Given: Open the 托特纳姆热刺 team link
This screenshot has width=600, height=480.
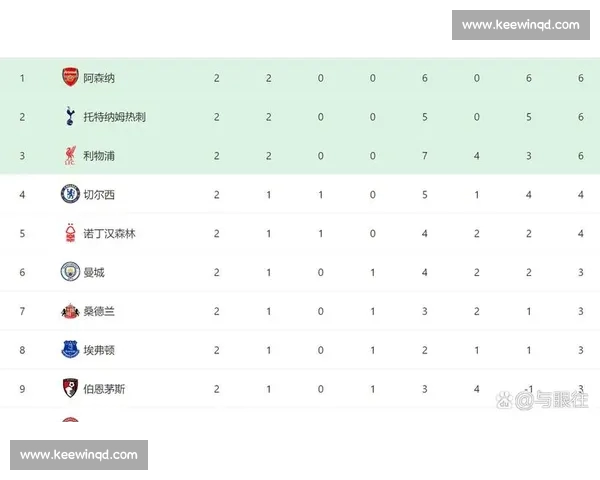Looking at the screenshot, I should pos(115,117).
